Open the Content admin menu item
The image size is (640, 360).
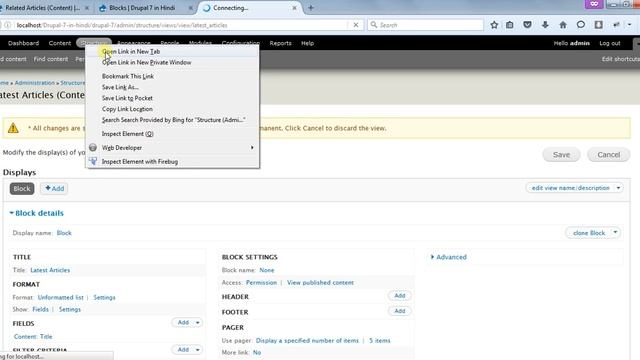60,43
